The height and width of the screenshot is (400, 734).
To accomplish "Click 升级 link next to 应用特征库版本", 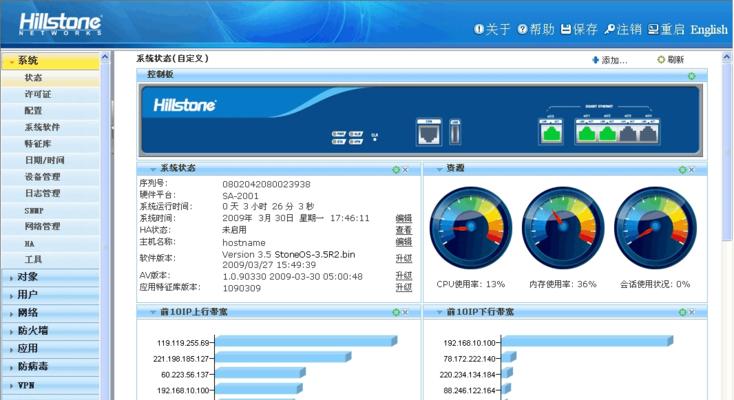I will pos(404,287).
